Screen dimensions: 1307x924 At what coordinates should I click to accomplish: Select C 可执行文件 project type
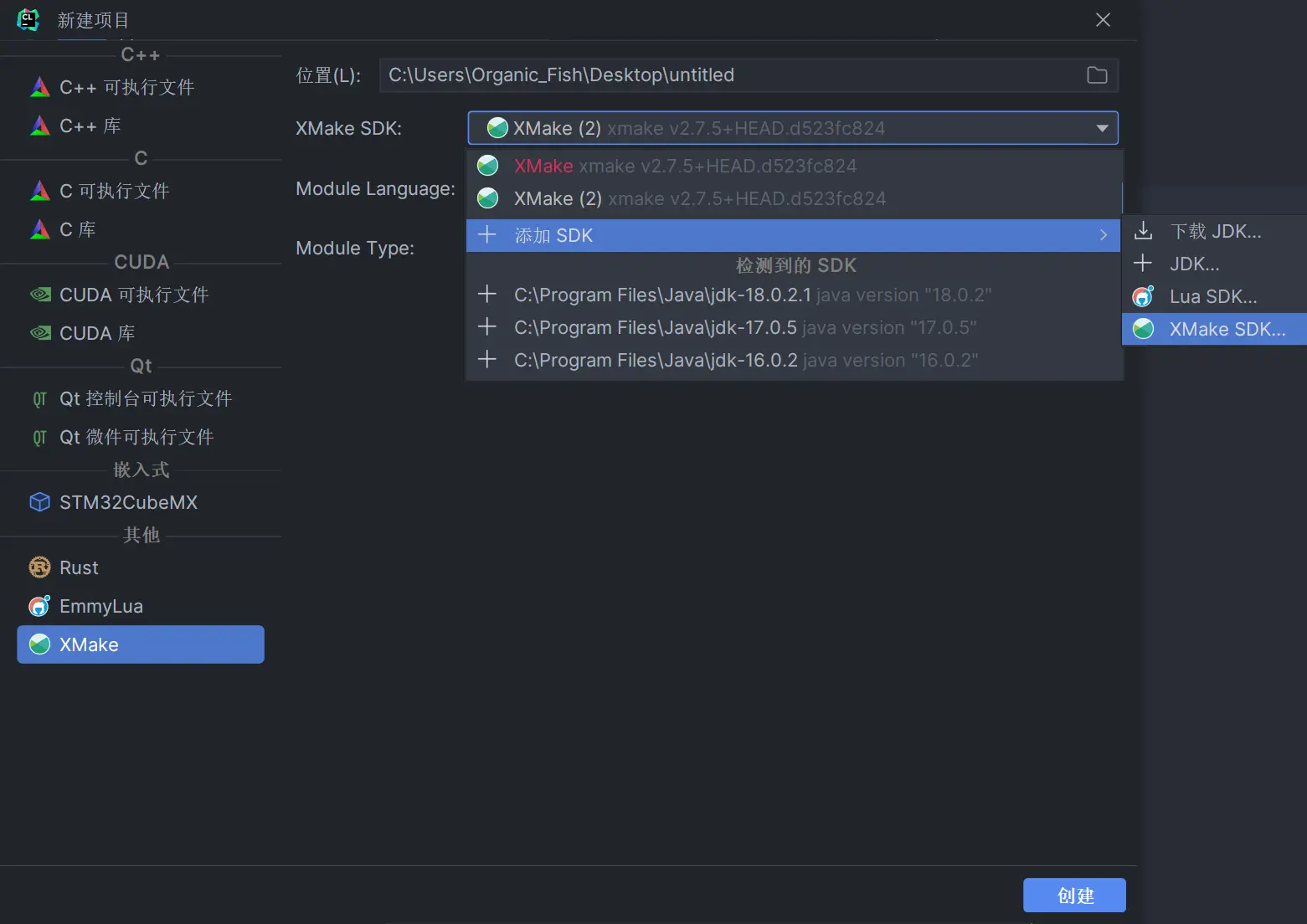click(141, 191)
